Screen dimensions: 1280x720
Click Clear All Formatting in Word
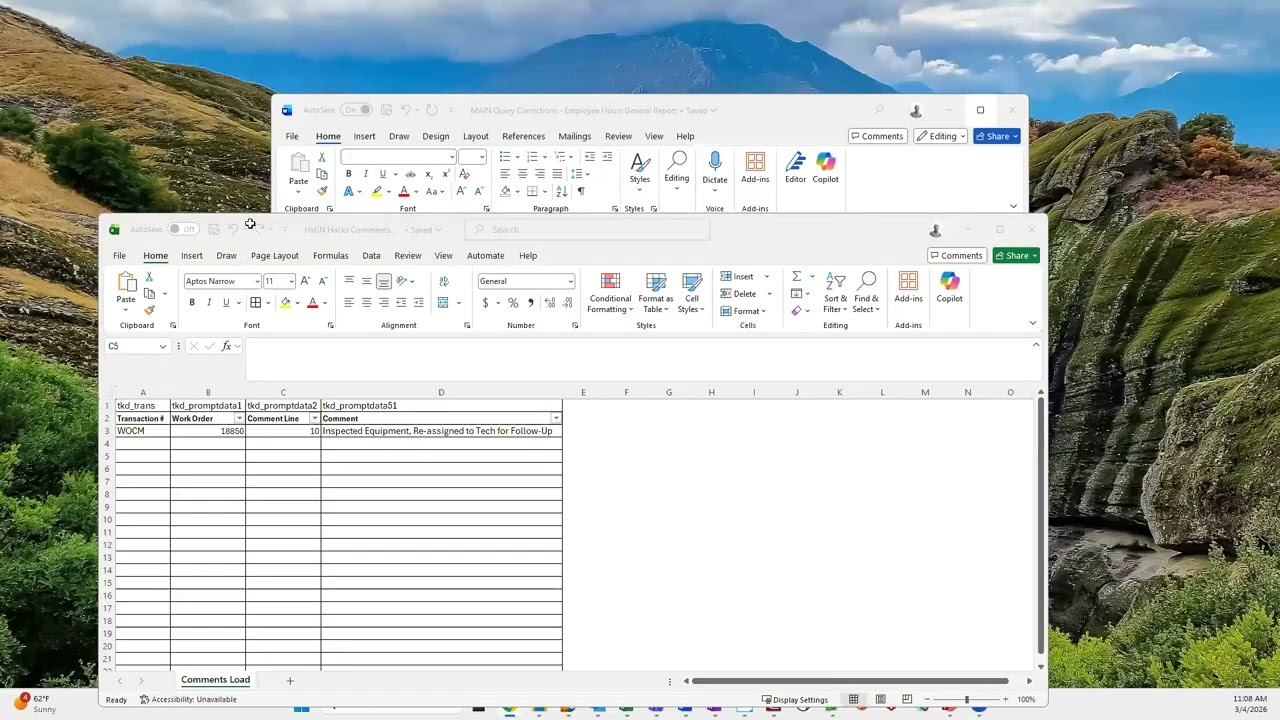click(x=464, y=174)
